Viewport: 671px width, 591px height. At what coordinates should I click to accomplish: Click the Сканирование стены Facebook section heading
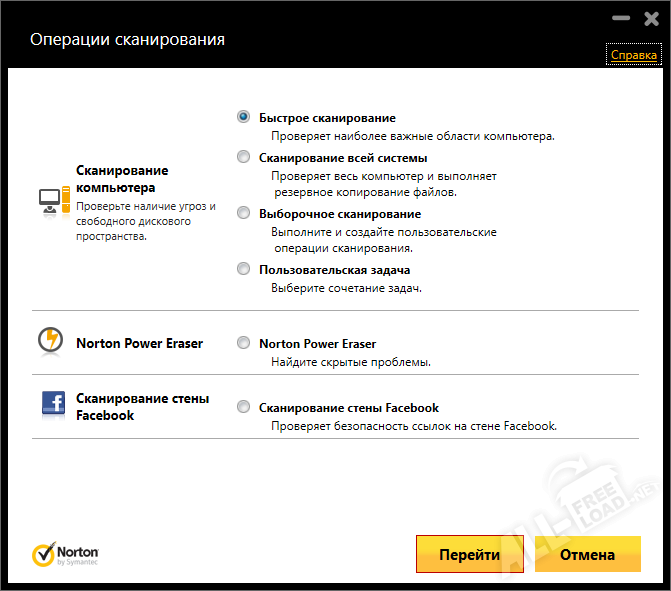[143, 406]
